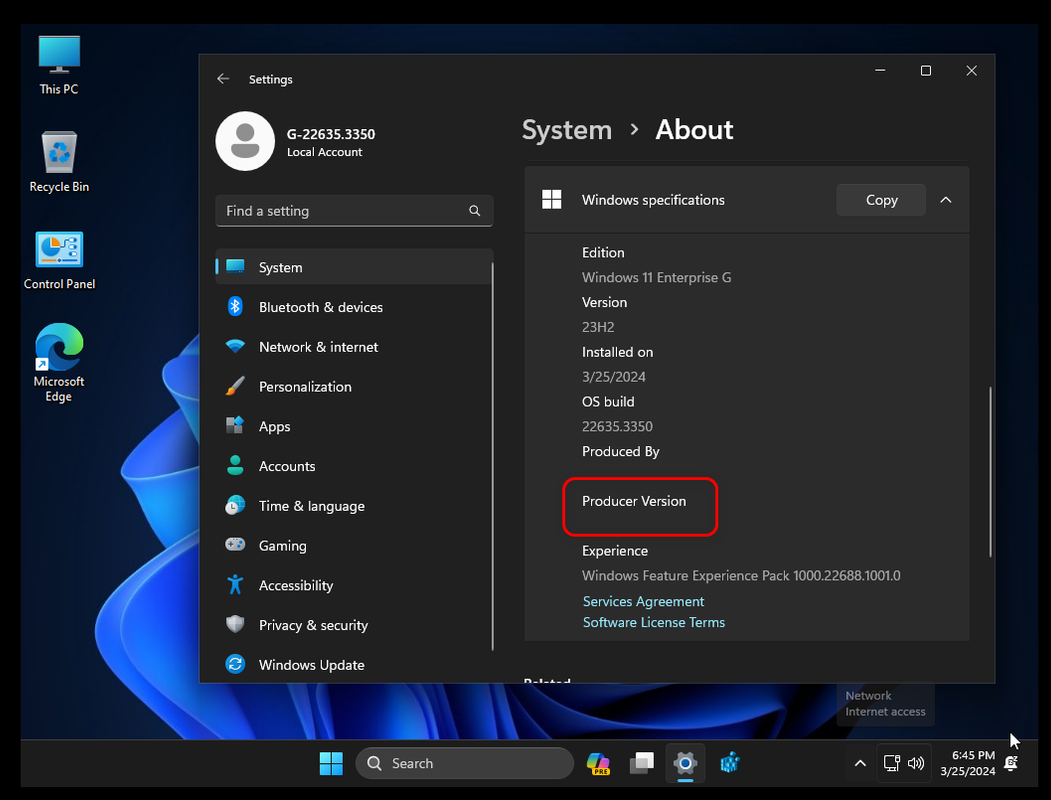Click the search magnifier in Find a setting

pos(475,211)
